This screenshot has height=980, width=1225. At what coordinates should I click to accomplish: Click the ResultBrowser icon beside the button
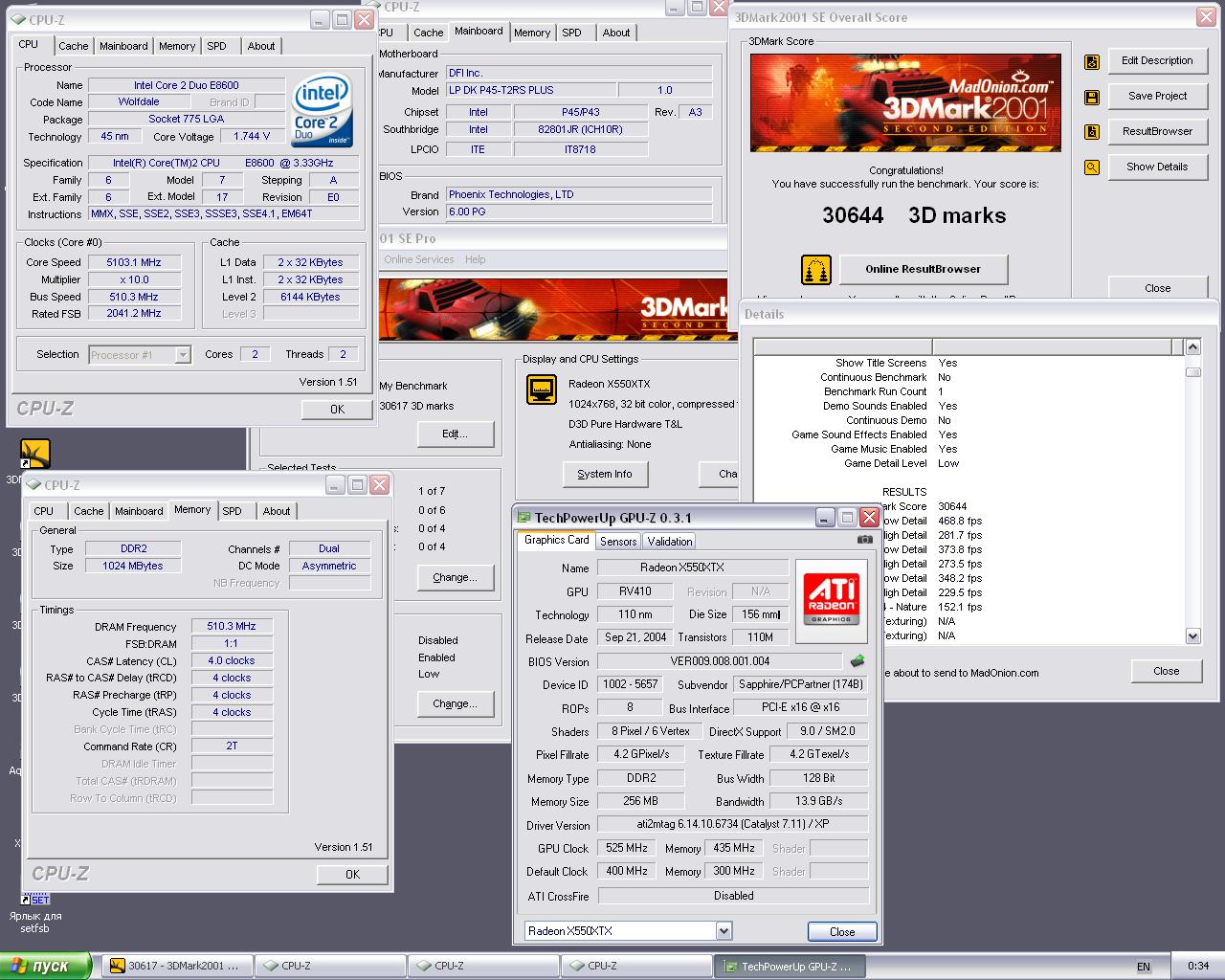pos(1092,132)
